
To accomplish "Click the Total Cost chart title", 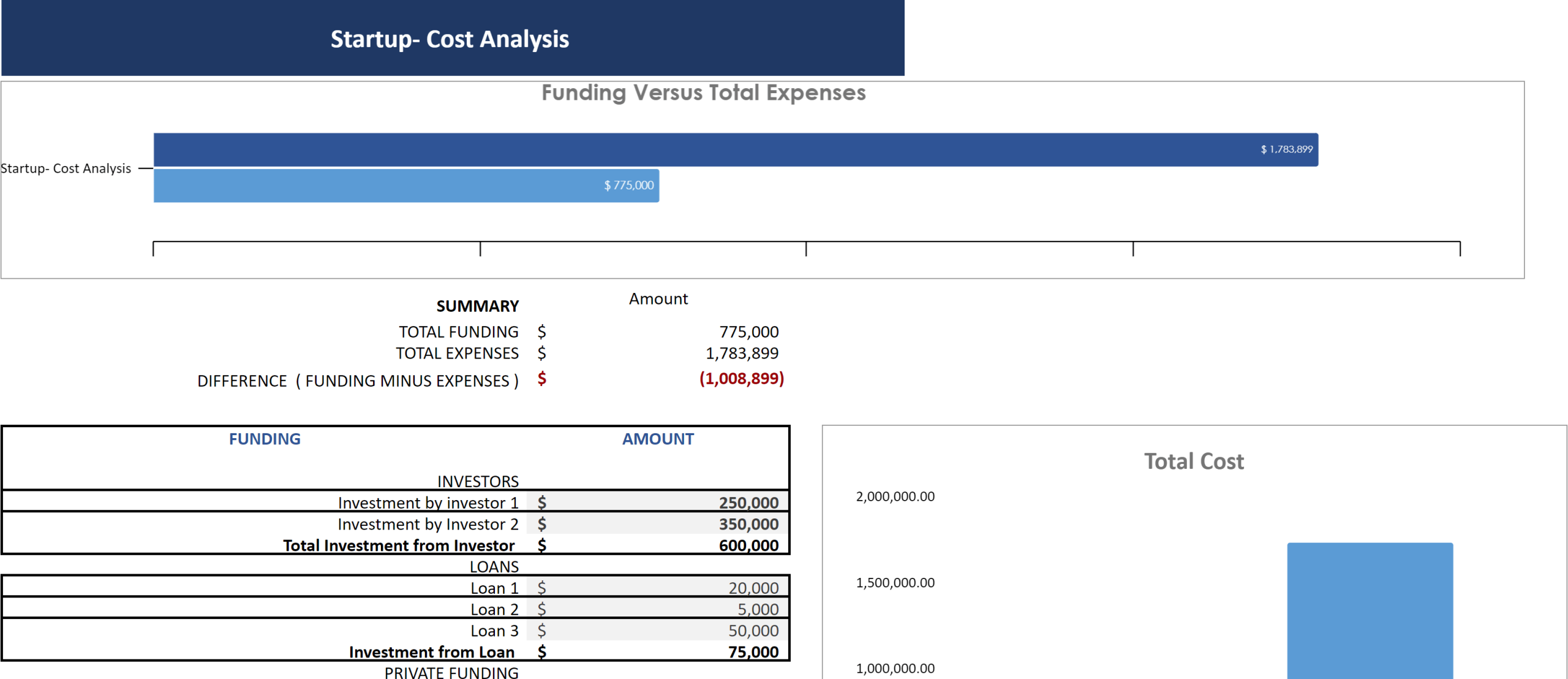I will [1194, 461].
